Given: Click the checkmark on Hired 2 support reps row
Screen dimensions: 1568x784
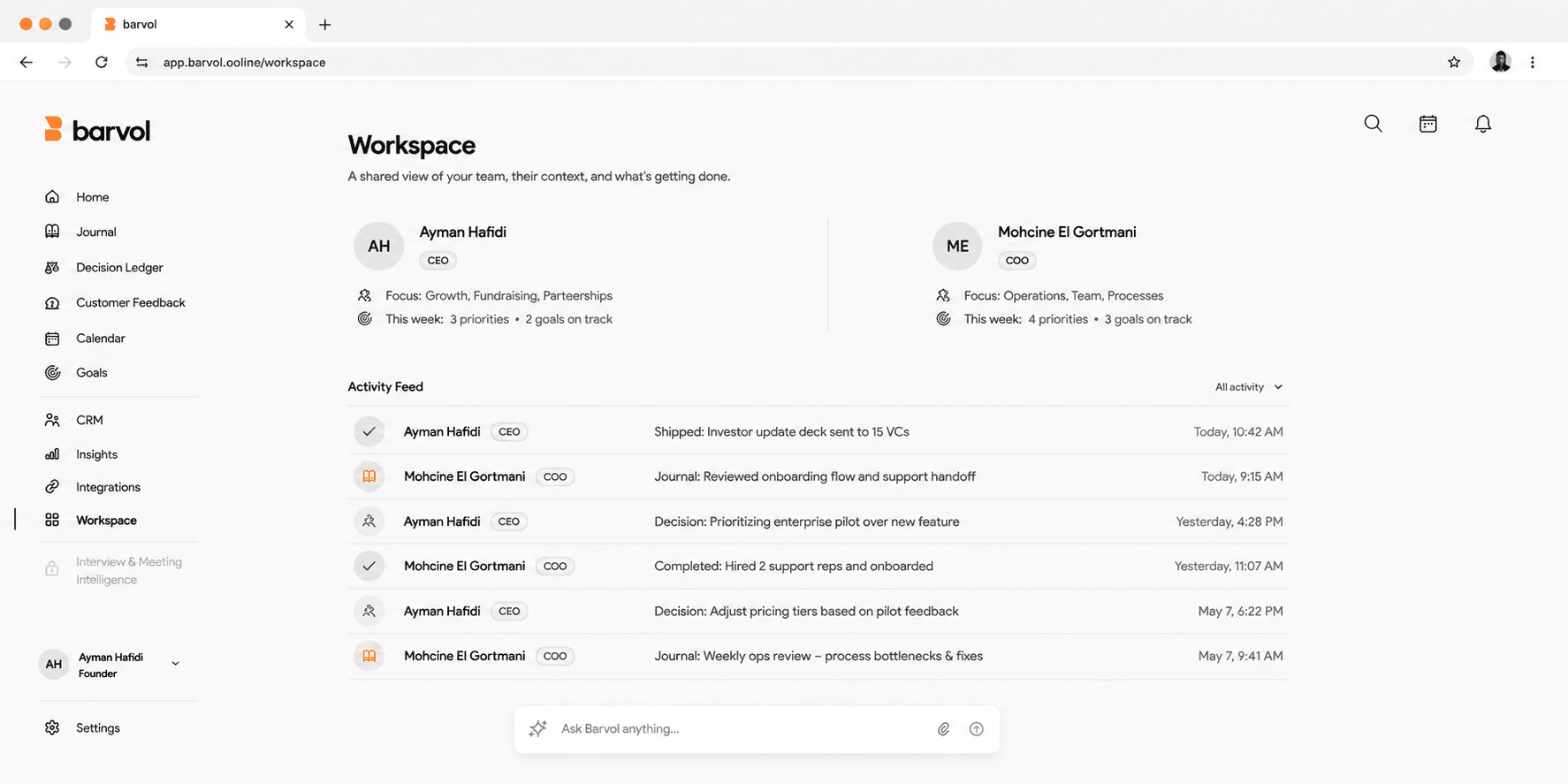Looking at the screenshot, I should click(x=369, y=566).
